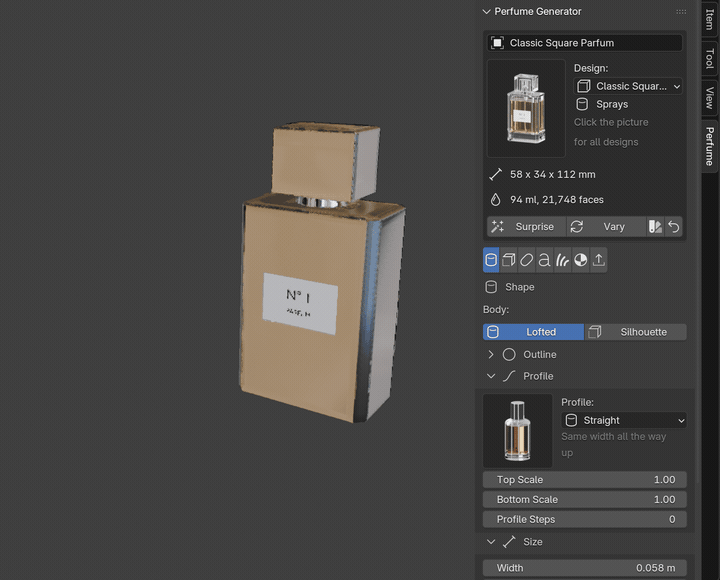Viewport: 720px width, 580px height.
Task: Open the material sphere icon section
Action: [580, 260]
